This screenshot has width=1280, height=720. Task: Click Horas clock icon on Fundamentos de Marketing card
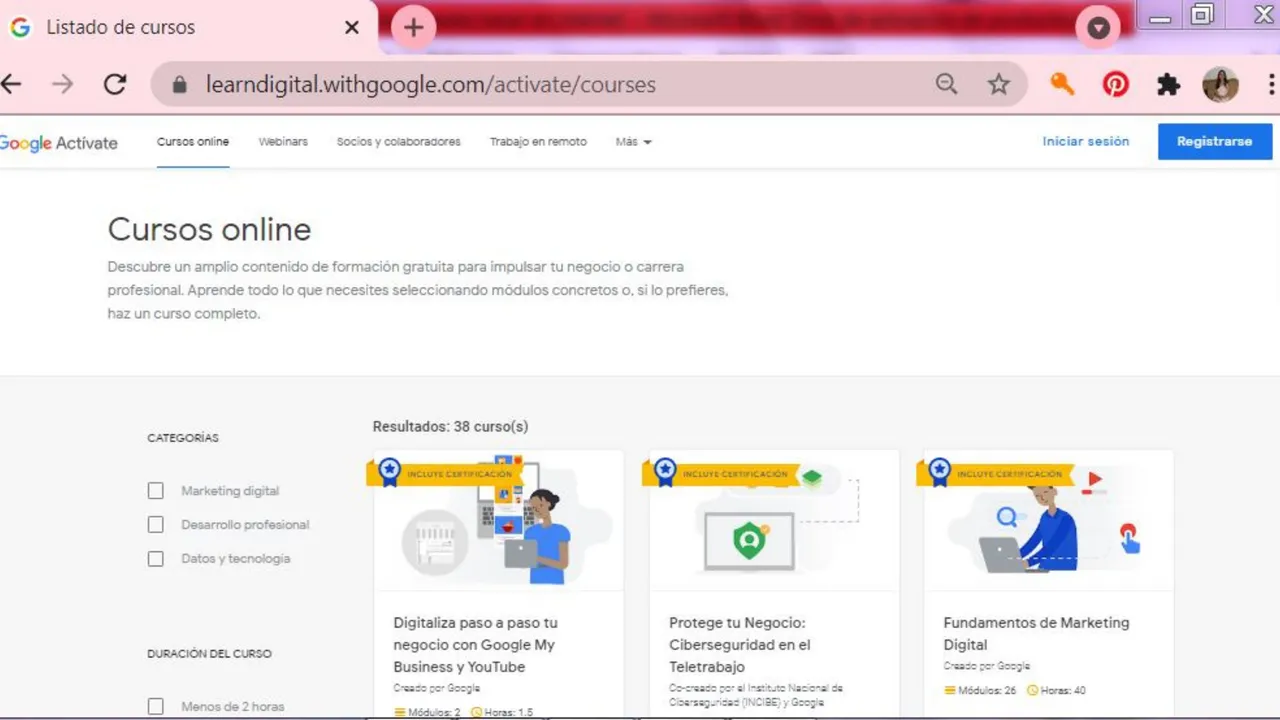pos(1032,690)
